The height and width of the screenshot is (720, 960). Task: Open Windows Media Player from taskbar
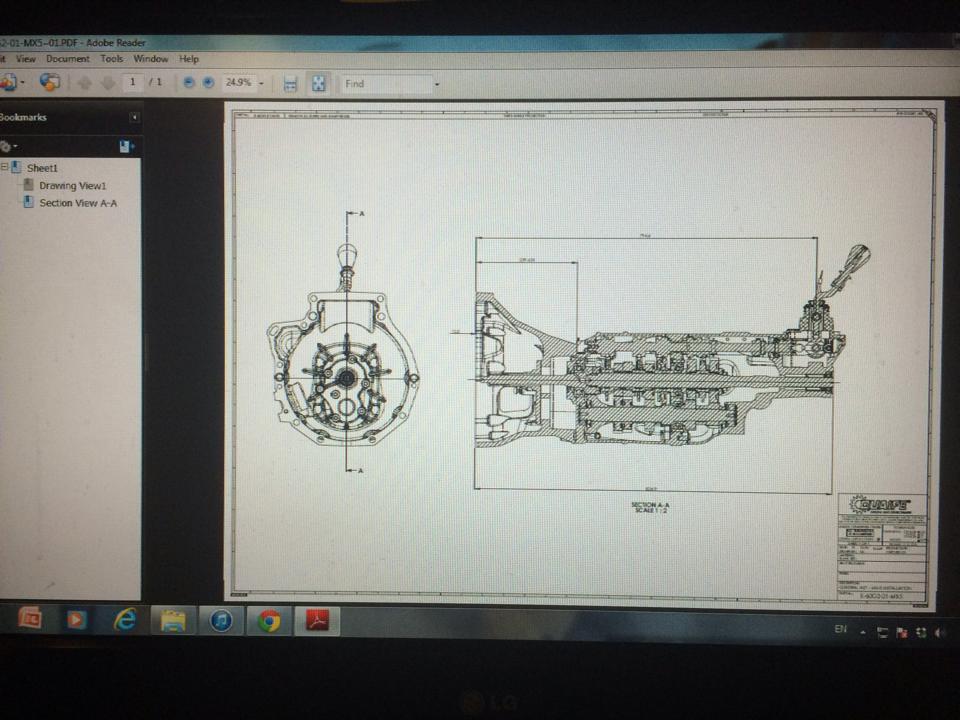[77, 620]
